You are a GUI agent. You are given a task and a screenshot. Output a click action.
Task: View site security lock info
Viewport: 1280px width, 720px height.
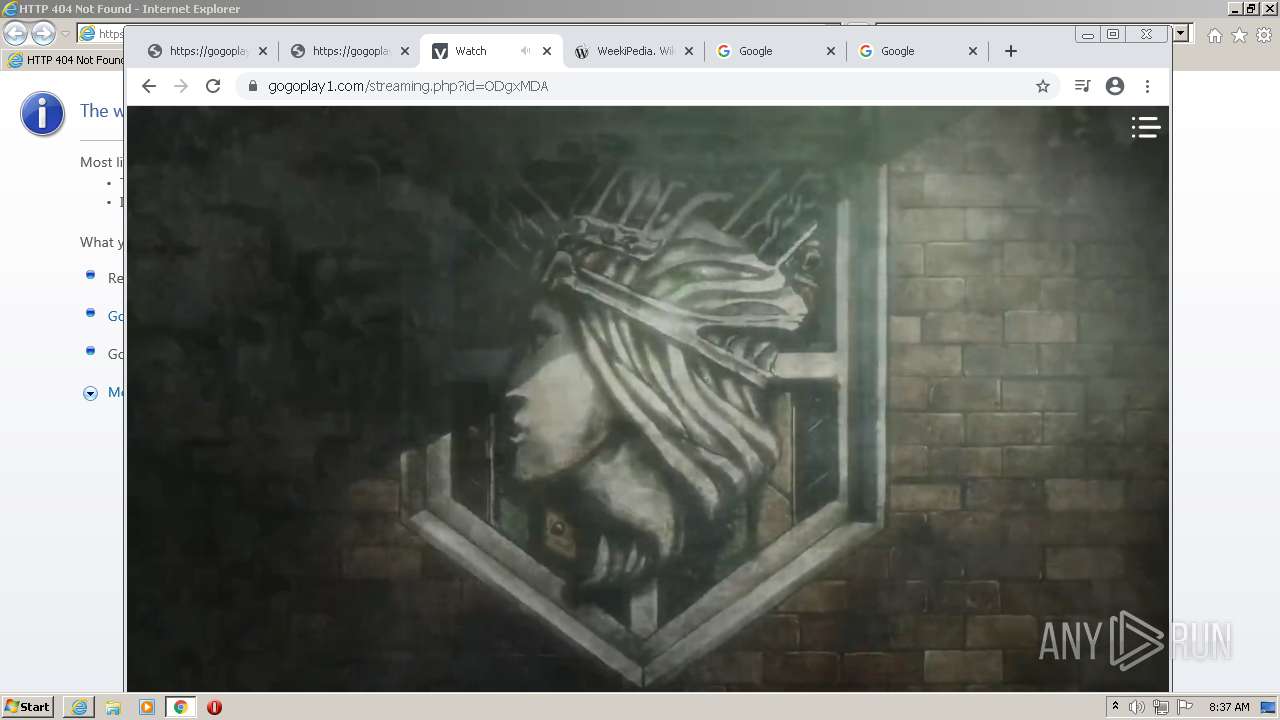252,86
